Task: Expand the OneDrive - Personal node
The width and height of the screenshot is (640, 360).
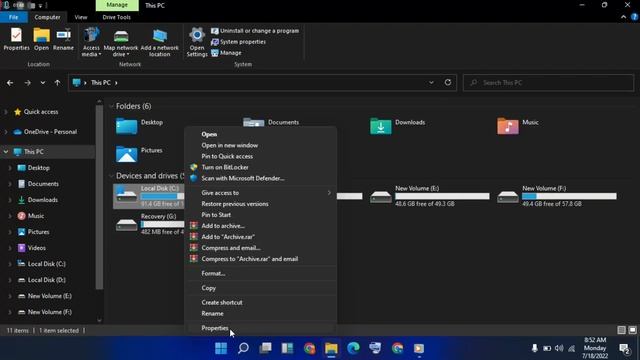Action: point(6,132)
